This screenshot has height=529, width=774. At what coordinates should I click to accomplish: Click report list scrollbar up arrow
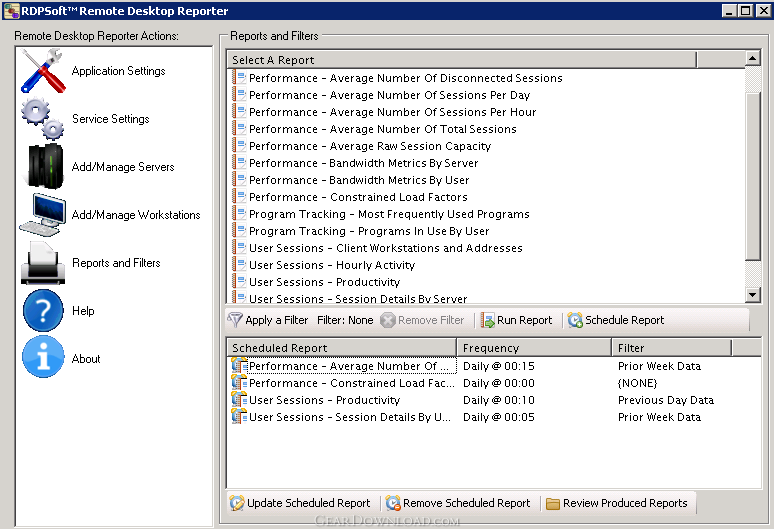(x=753, y=58)
